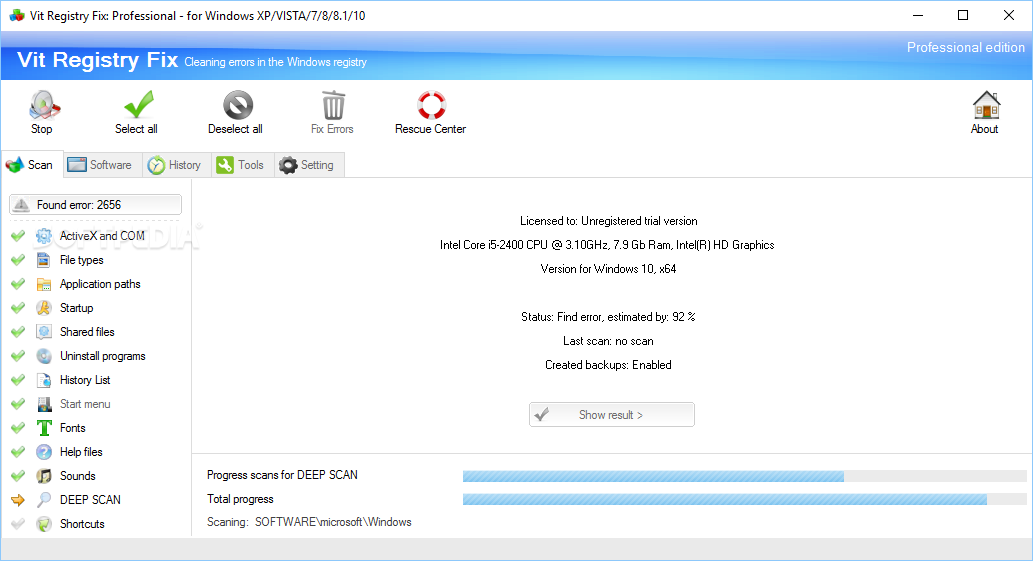Click the Shortcuts icon
Viewport: 1033px width, 561px height.
point(43,523)
